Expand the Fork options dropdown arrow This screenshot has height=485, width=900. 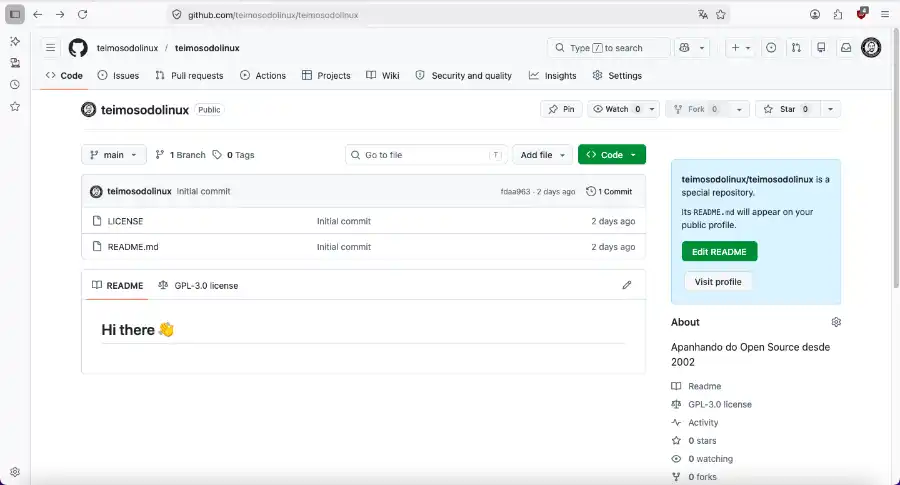pos(739,109)
